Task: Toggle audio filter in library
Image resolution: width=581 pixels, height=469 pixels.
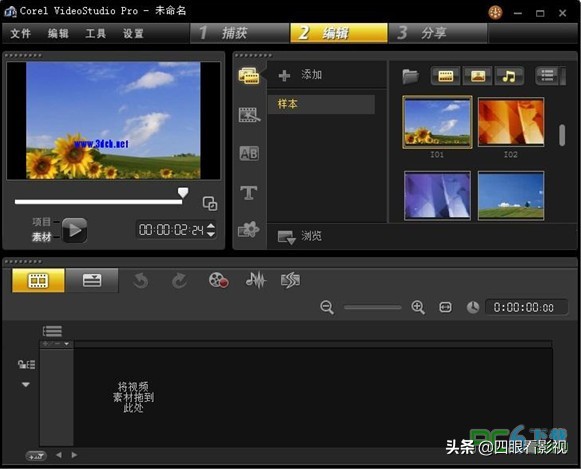Action: pos(509,76)
